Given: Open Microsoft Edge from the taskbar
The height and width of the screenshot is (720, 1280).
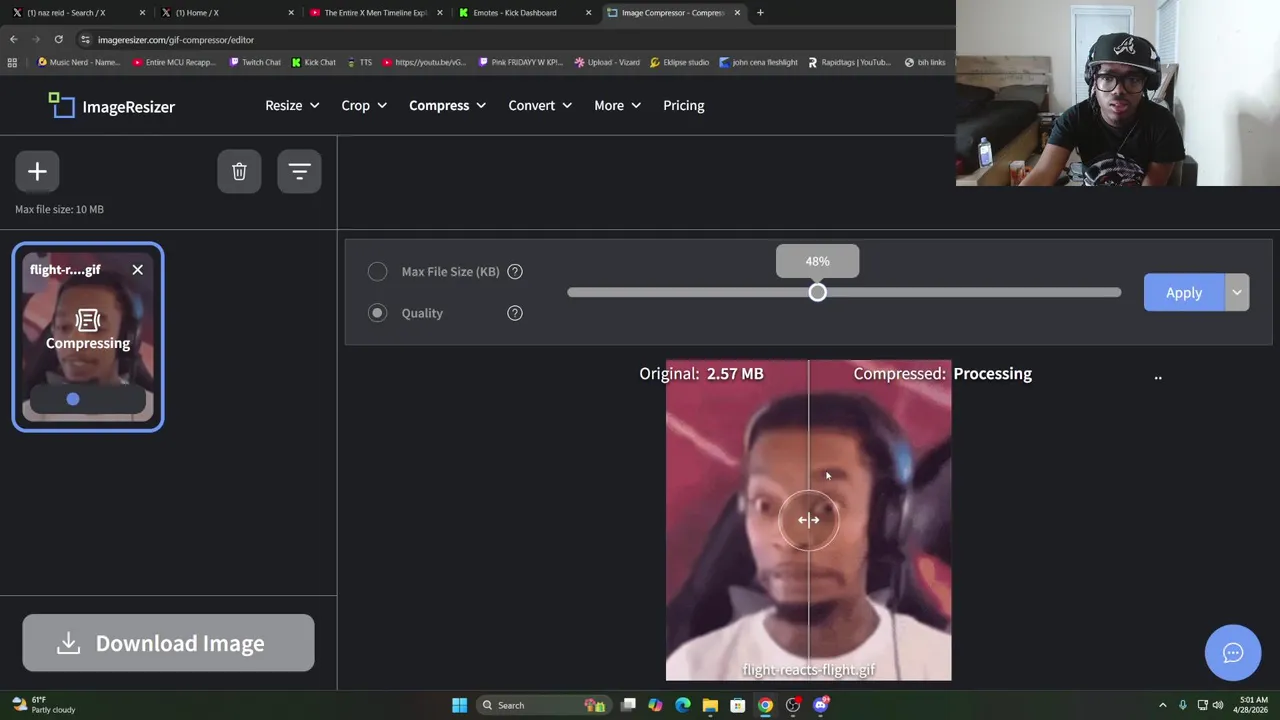Looking at the screenshot, I should (x=683, y=705).
